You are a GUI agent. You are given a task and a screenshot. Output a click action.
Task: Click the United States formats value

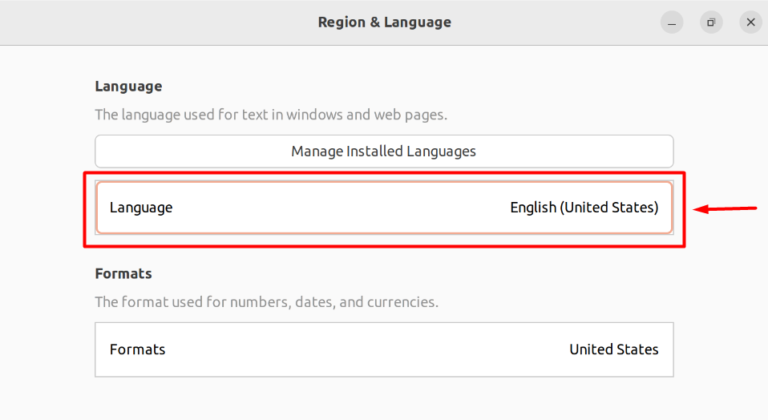click(614, 349)
